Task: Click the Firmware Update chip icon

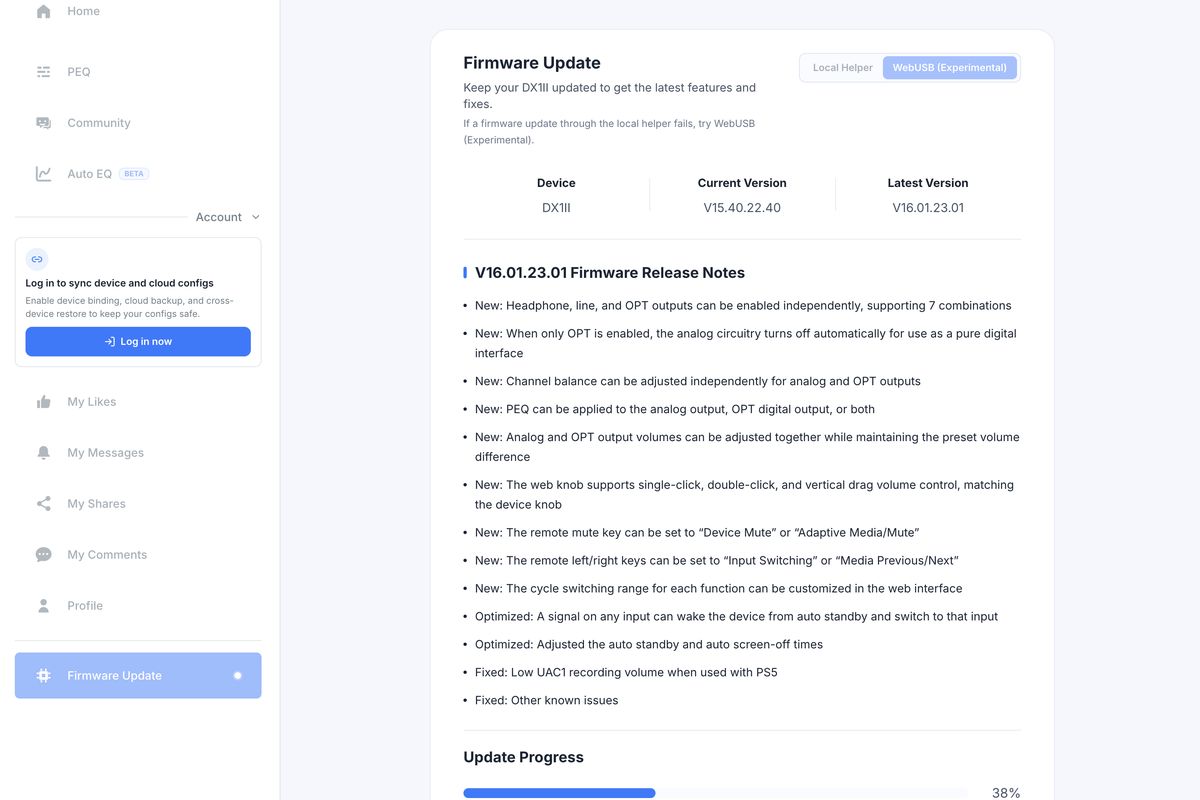Action: coord(43,676)
